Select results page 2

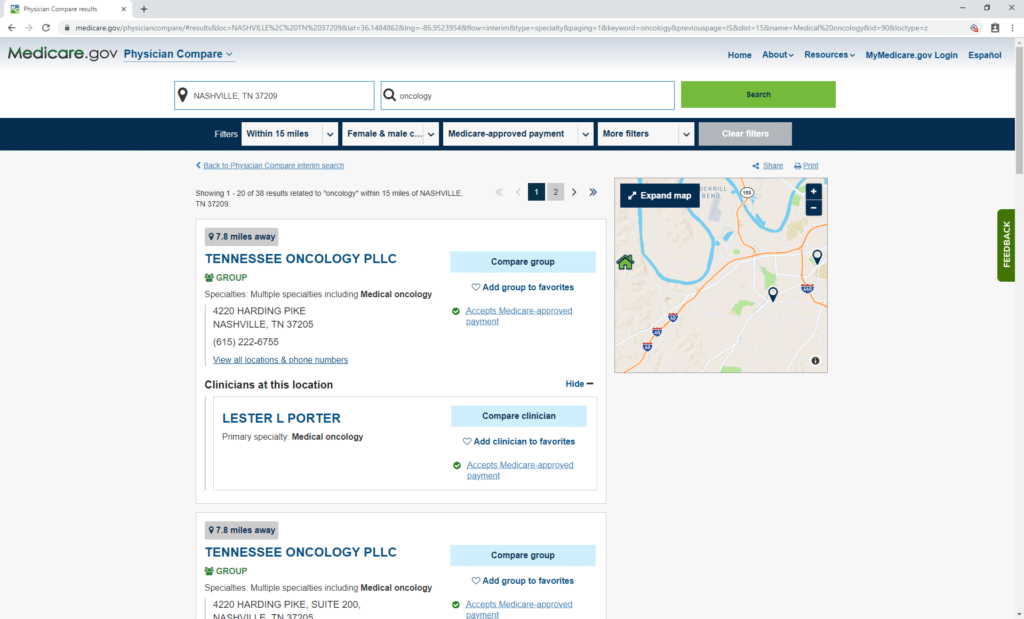[555, 192]
